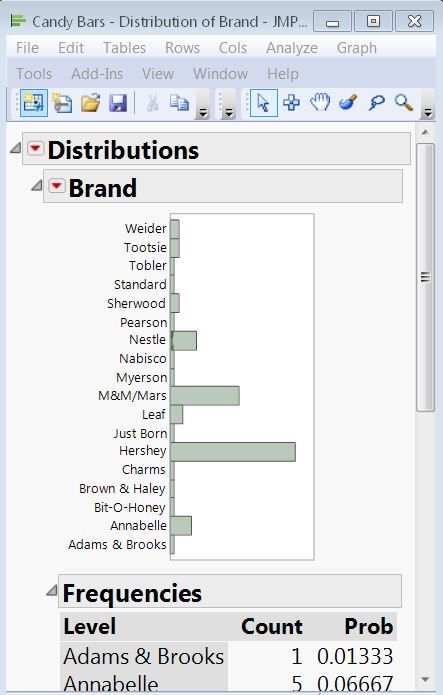Collapse the Distributions outline triangle

pos(16,148)
